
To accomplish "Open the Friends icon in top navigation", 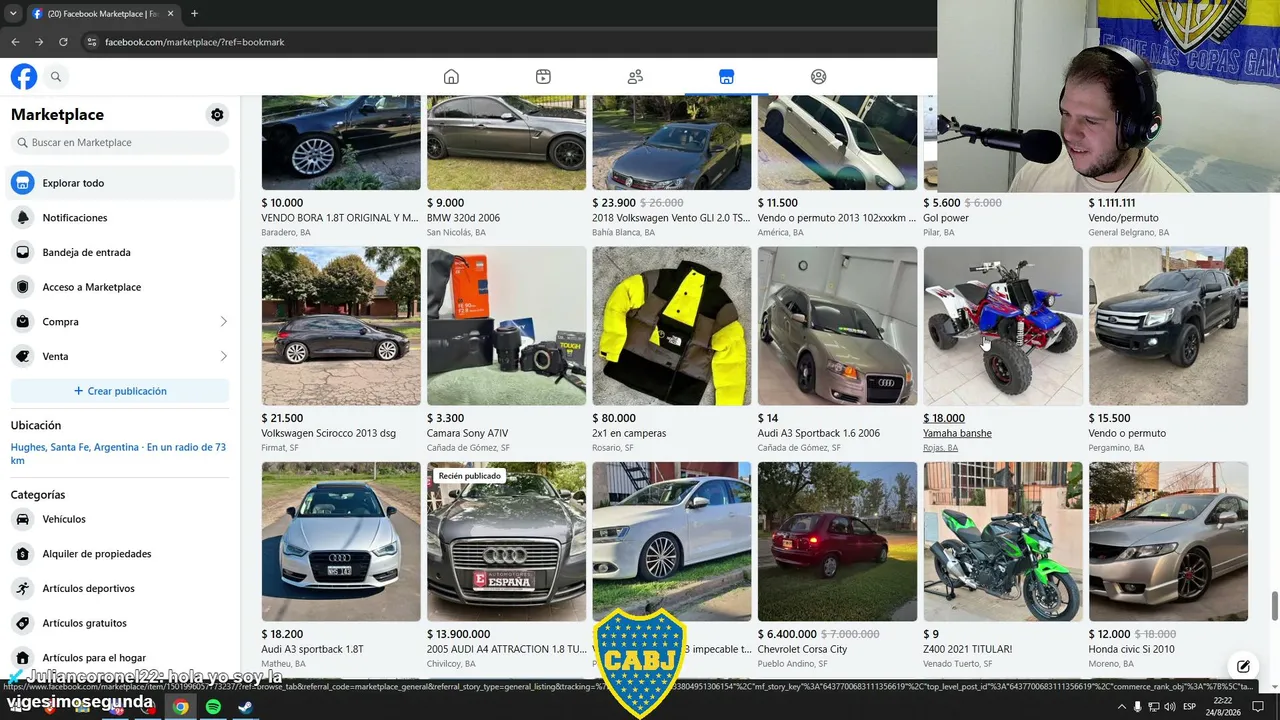I will click(x=635, y=77).
